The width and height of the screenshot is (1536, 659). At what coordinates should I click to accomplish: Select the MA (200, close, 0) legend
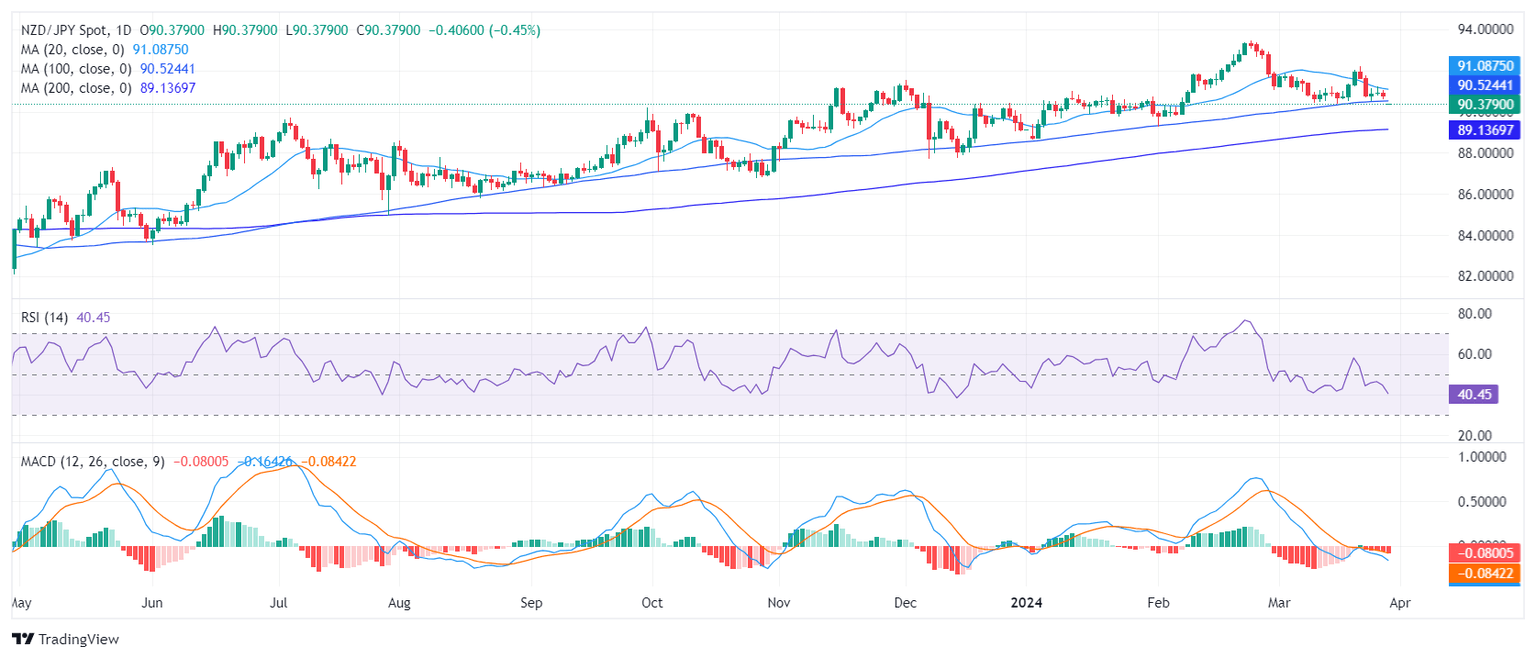73,87
